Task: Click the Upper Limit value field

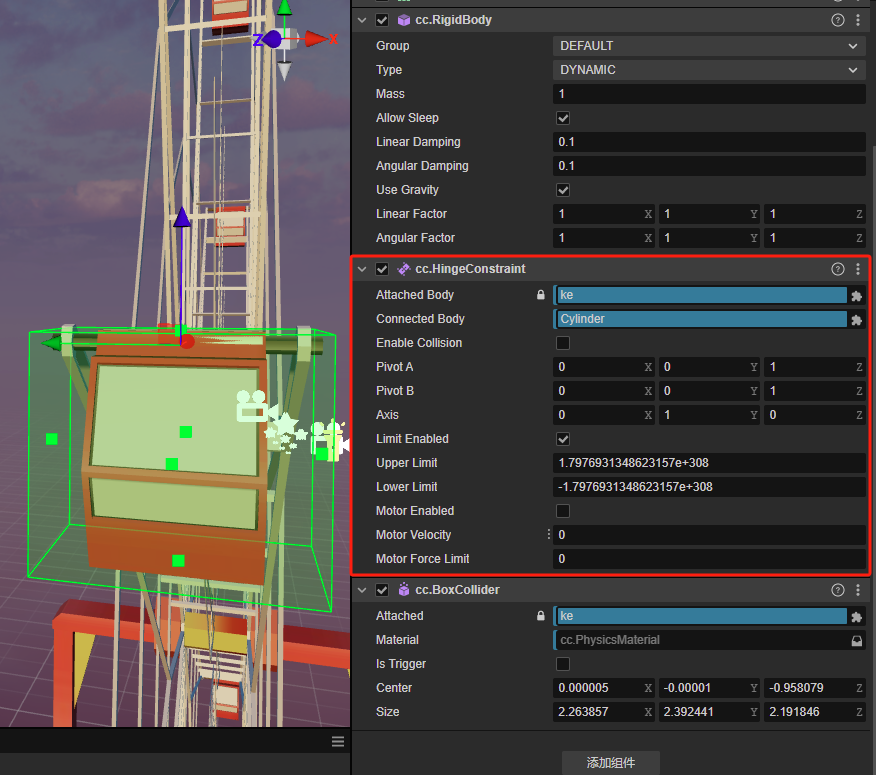Action: pyautogui.click(x=709, y=463)
